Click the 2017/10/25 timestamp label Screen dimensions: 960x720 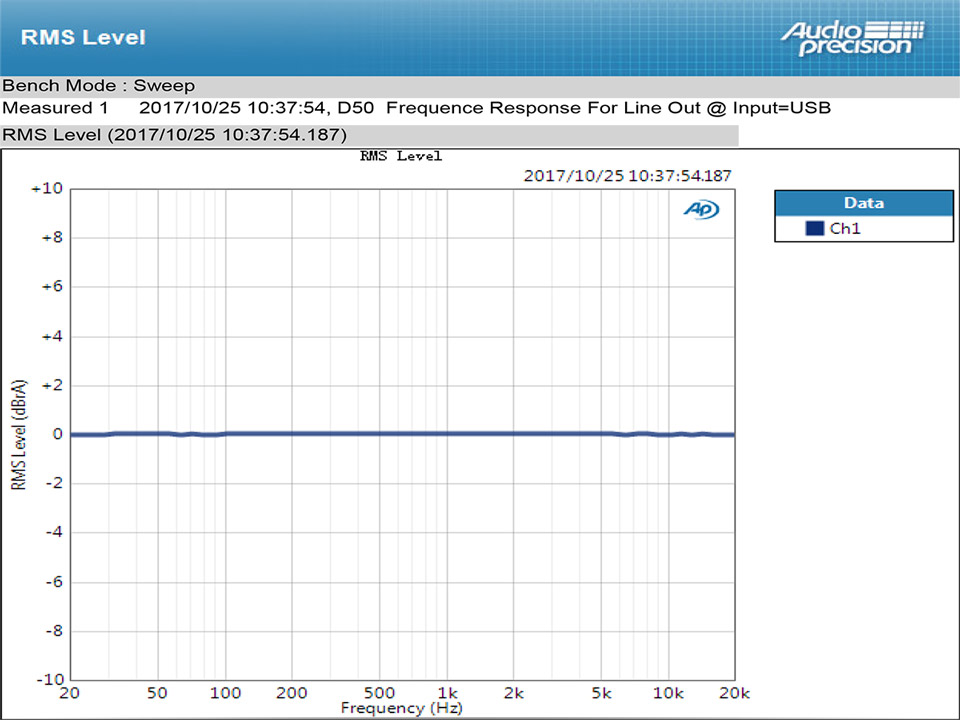(x=628, y=175)
